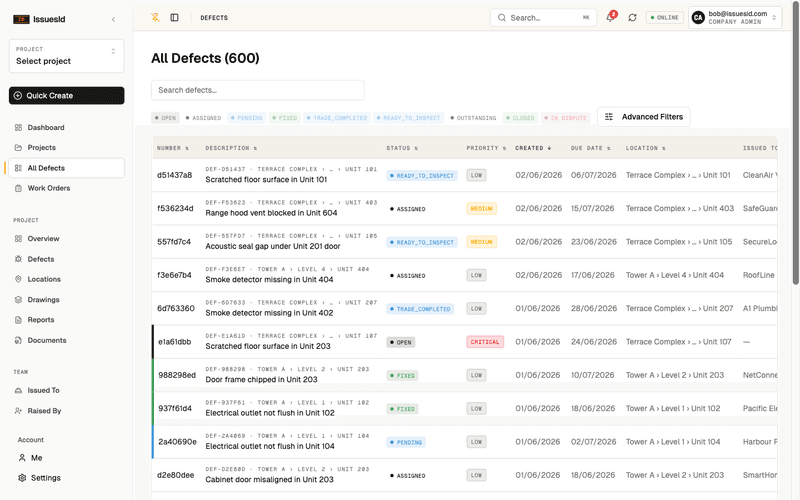Click the Dashboard icon in sidebar

pyautogui.click(x=18, y=128)
